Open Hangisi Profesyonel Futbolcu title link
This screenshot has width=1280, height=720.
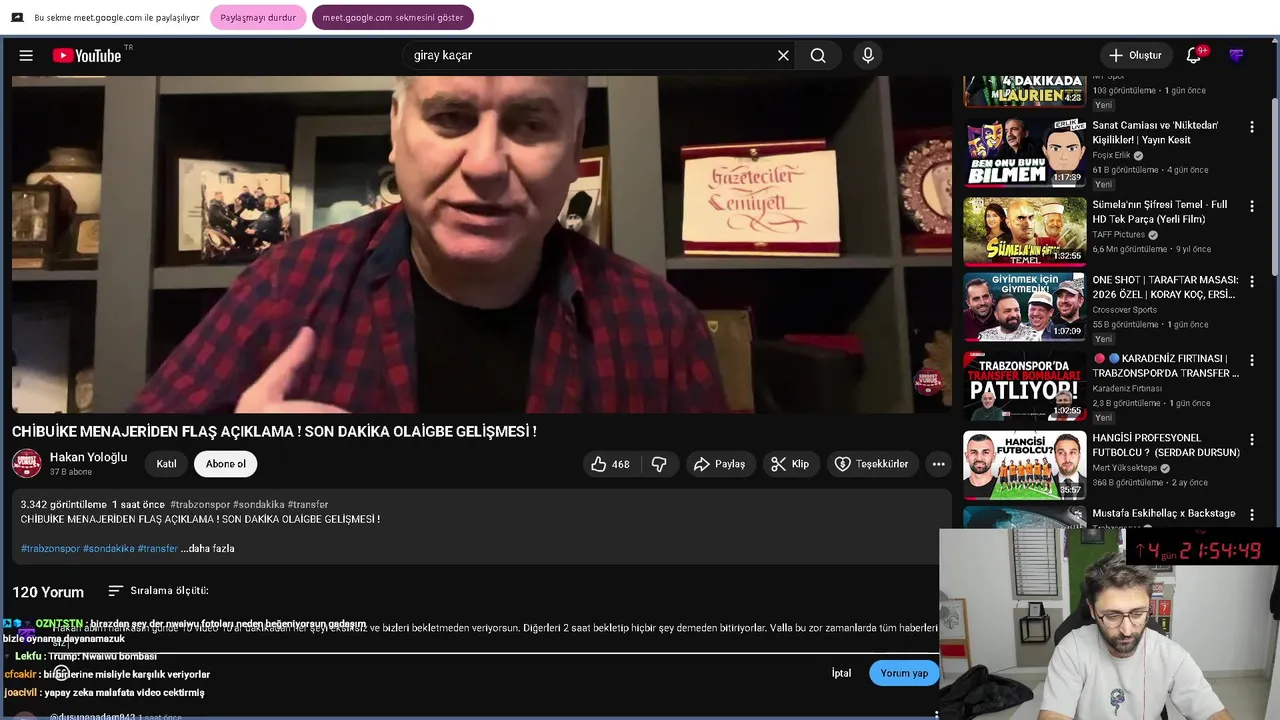[x=1166, y=445]
